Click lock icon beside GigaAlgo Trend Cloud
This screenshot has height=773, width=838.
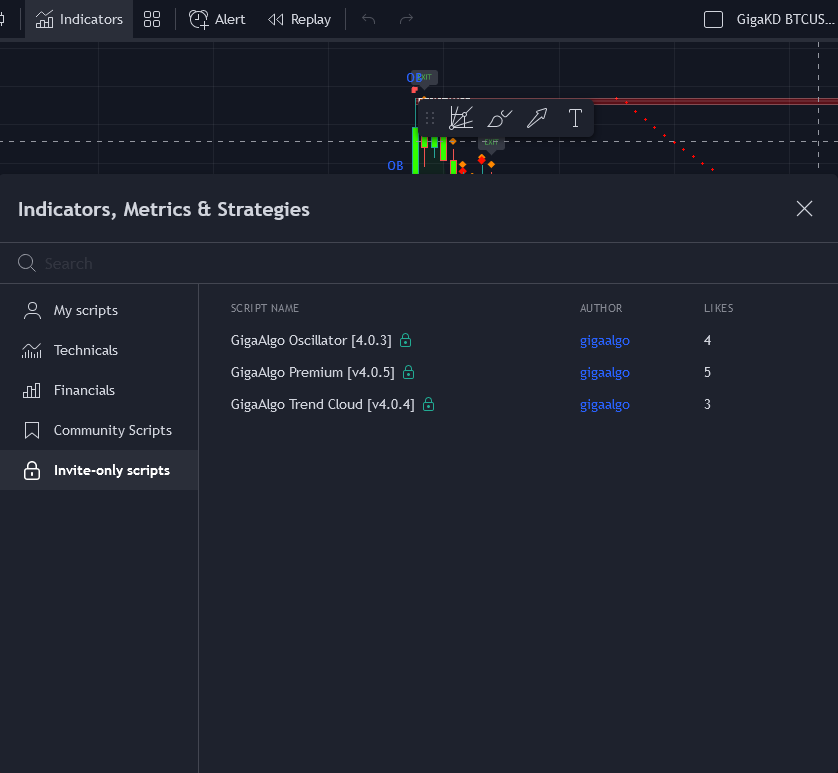tap(428, 404)
